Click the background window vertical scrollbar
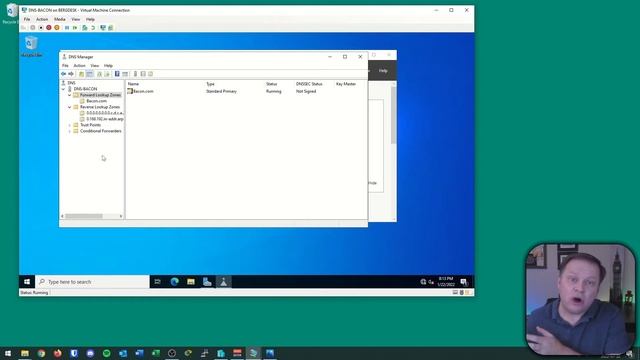Viewport: 640px width, 360px height. (x=393, y=115)
